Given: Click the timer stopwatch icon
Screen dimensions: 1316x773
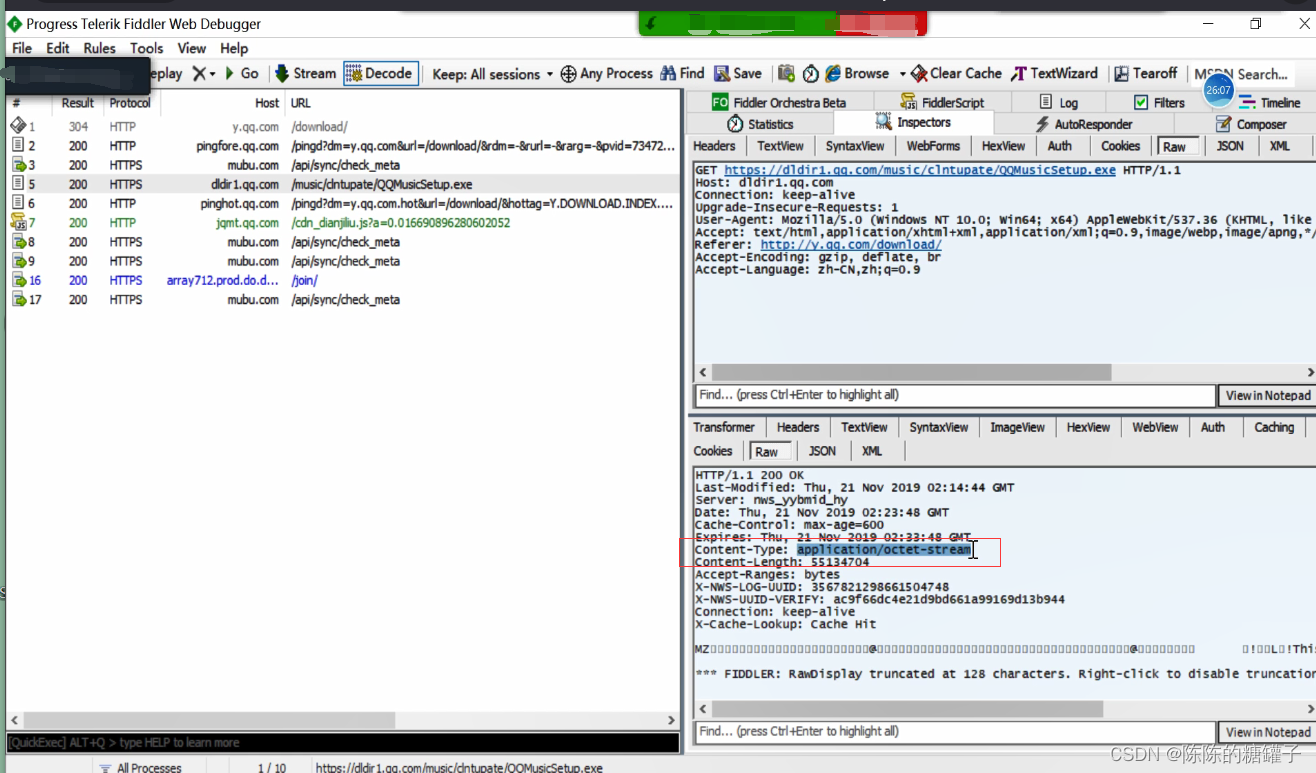Looking at the screenshot, I should [x=810, y=74].
